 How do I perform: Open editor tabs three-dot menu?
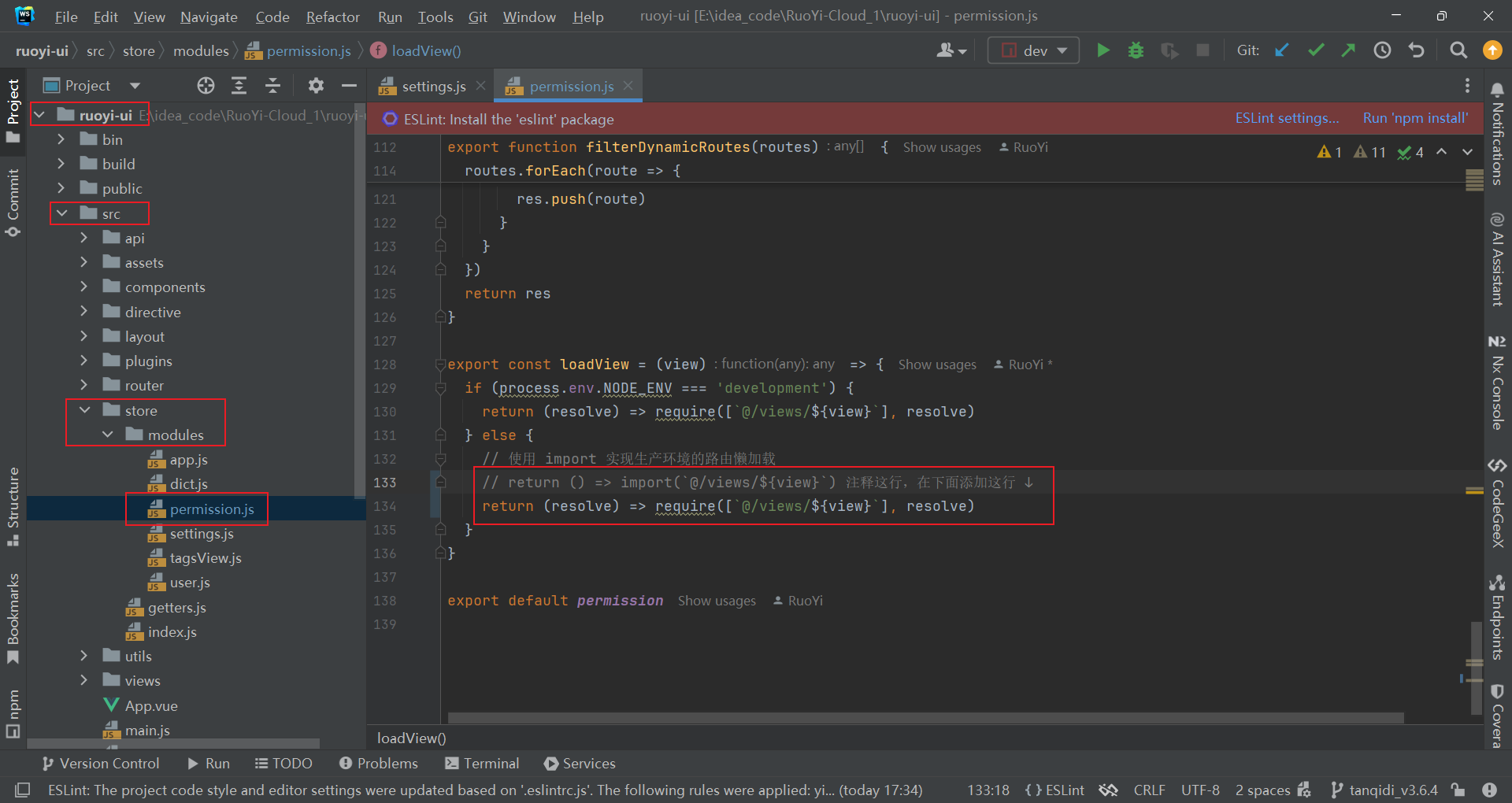(1466, 85)
